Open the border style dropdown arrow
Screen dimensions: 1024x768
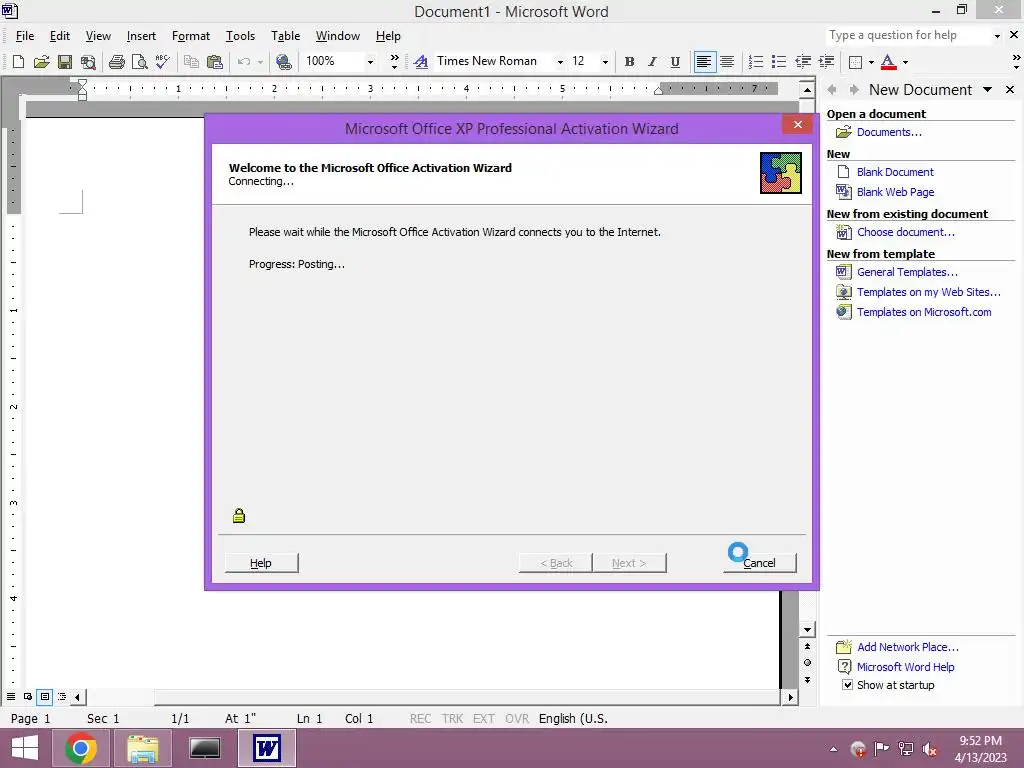pyautogui.click(x=871, y=62)
